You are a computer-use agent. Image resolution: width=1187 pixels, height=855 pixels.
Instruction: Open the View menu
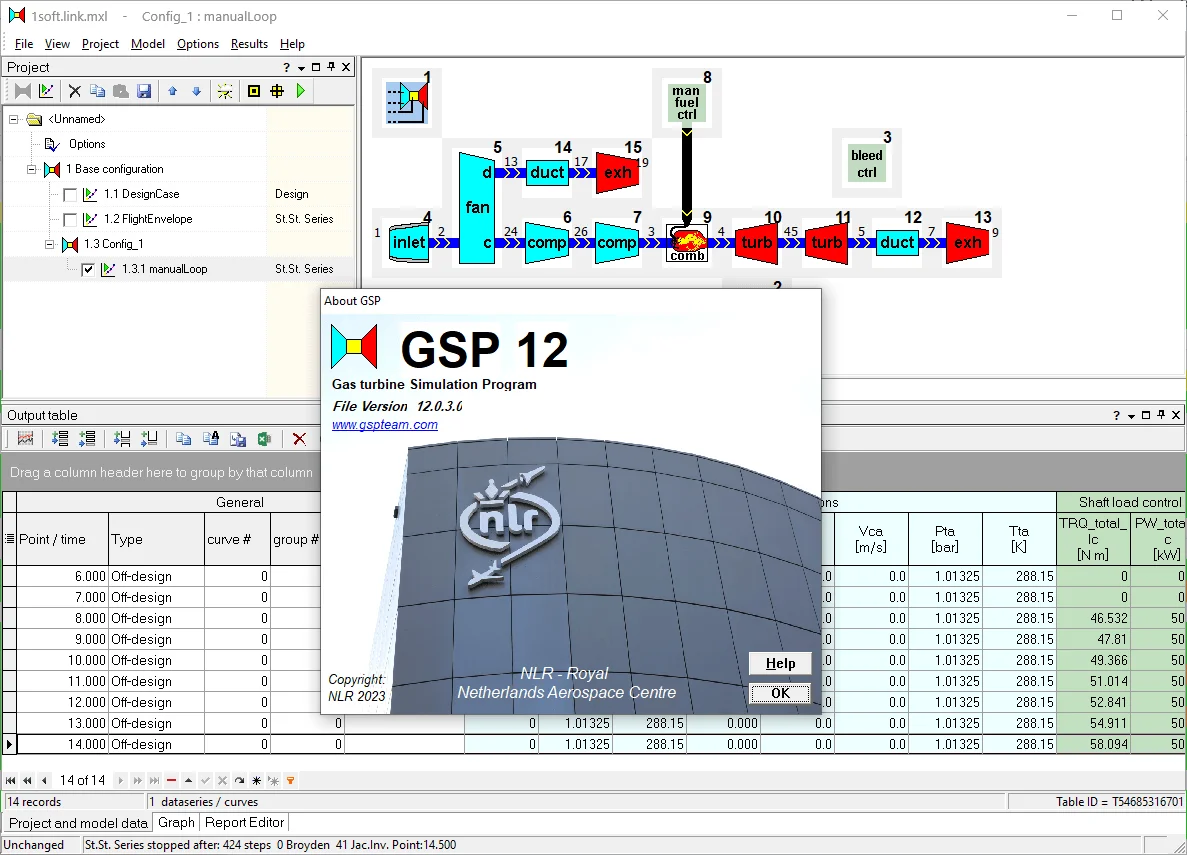click(x=57, y=44)
